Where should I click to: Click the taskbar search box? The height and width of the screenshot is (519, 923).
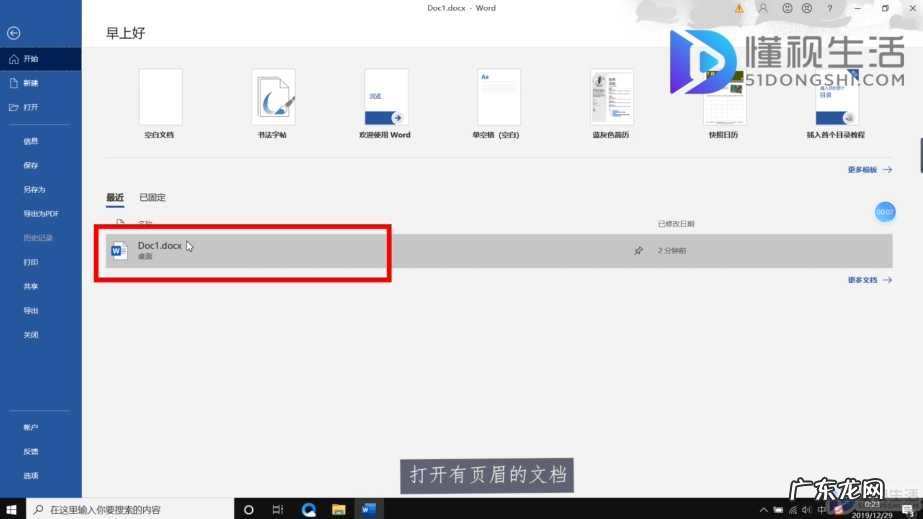point(130,509)
